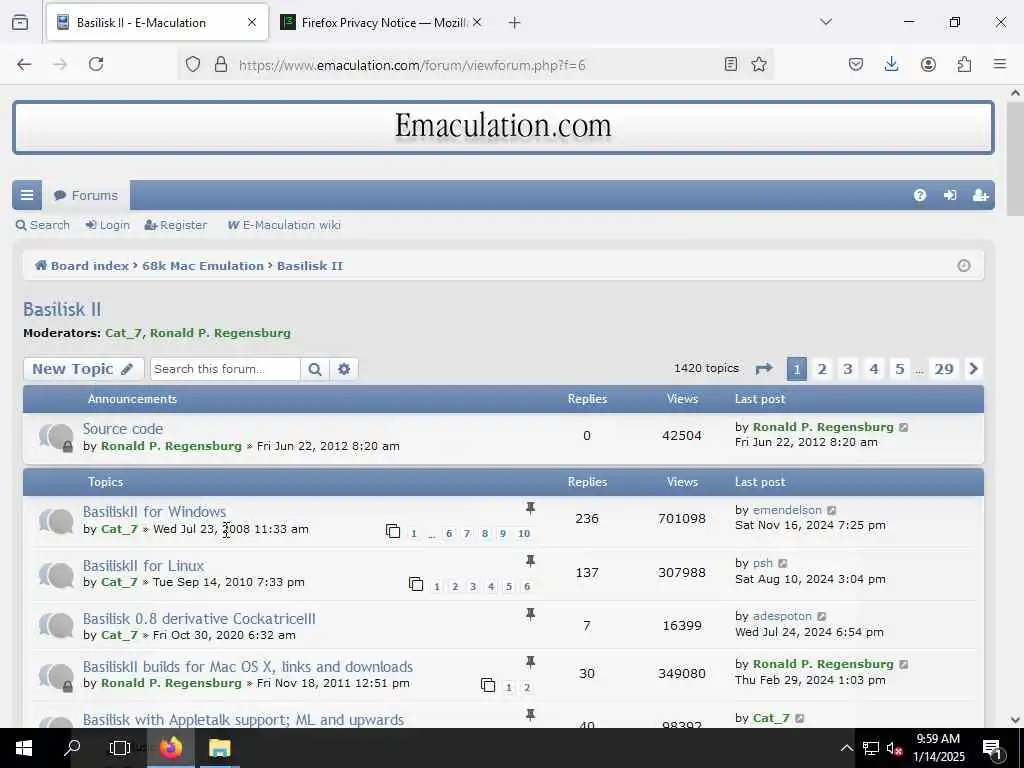This screenshot has width=1024, height=768.
Task: Go to page 2 of topics
Action: (822, 369)
